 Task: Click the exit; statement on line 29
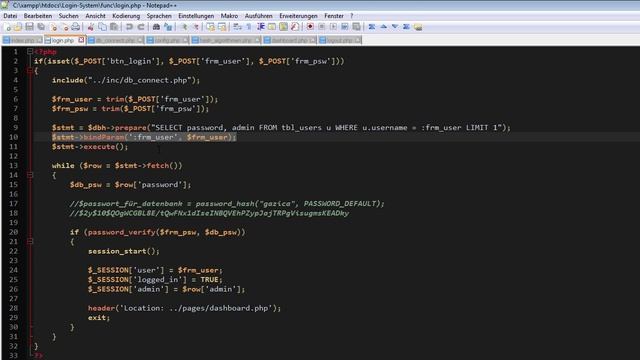[x=99, y=318]
